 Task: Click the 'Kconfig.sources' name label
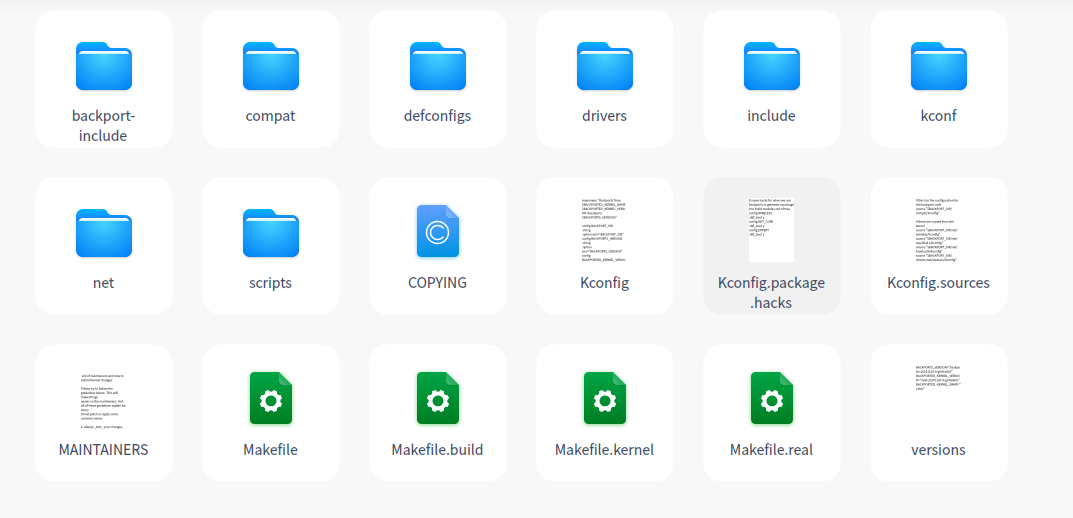[938, 283]
